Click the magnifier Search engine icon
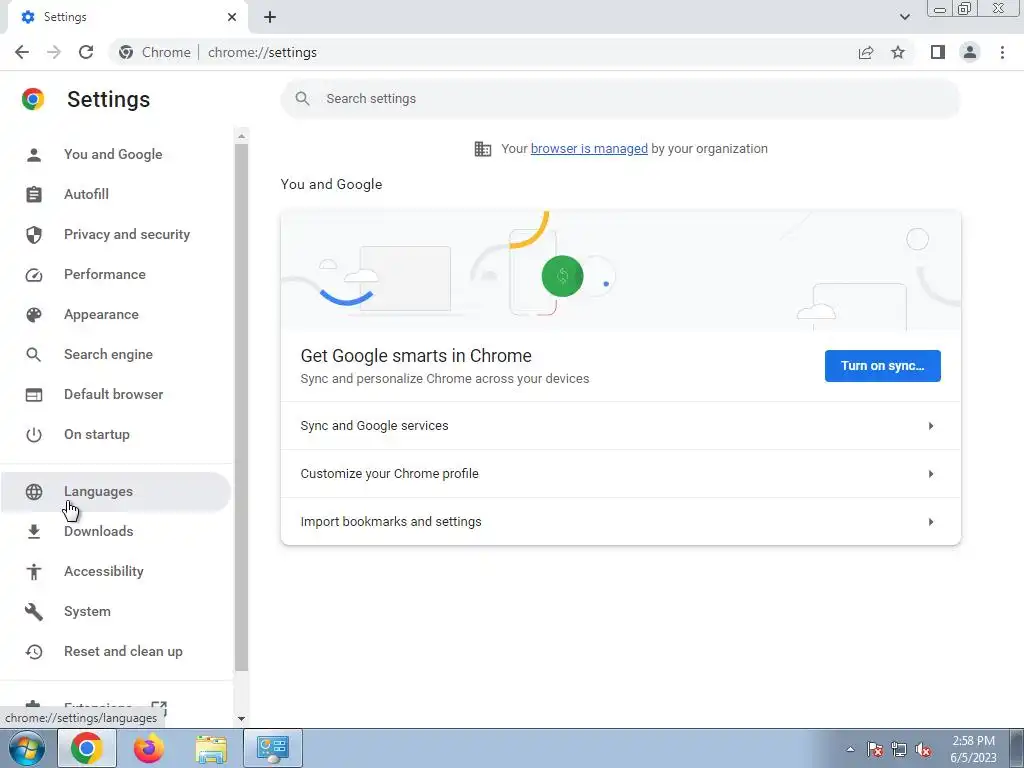This screenshot has height=768, width=1024. tap(34, 355)
